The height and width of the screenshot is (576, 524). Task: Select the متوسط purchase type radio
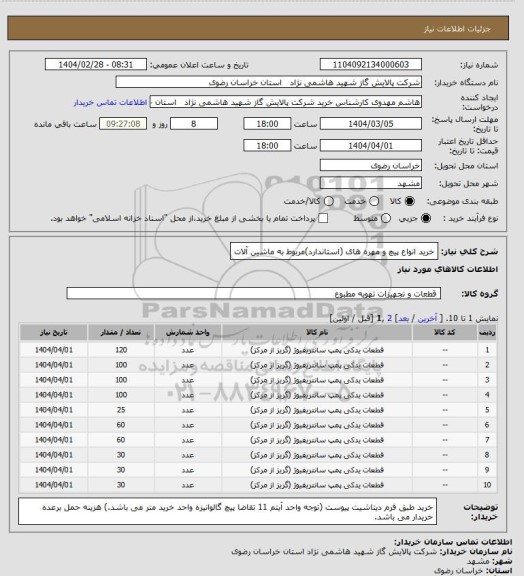click(386, 218)
